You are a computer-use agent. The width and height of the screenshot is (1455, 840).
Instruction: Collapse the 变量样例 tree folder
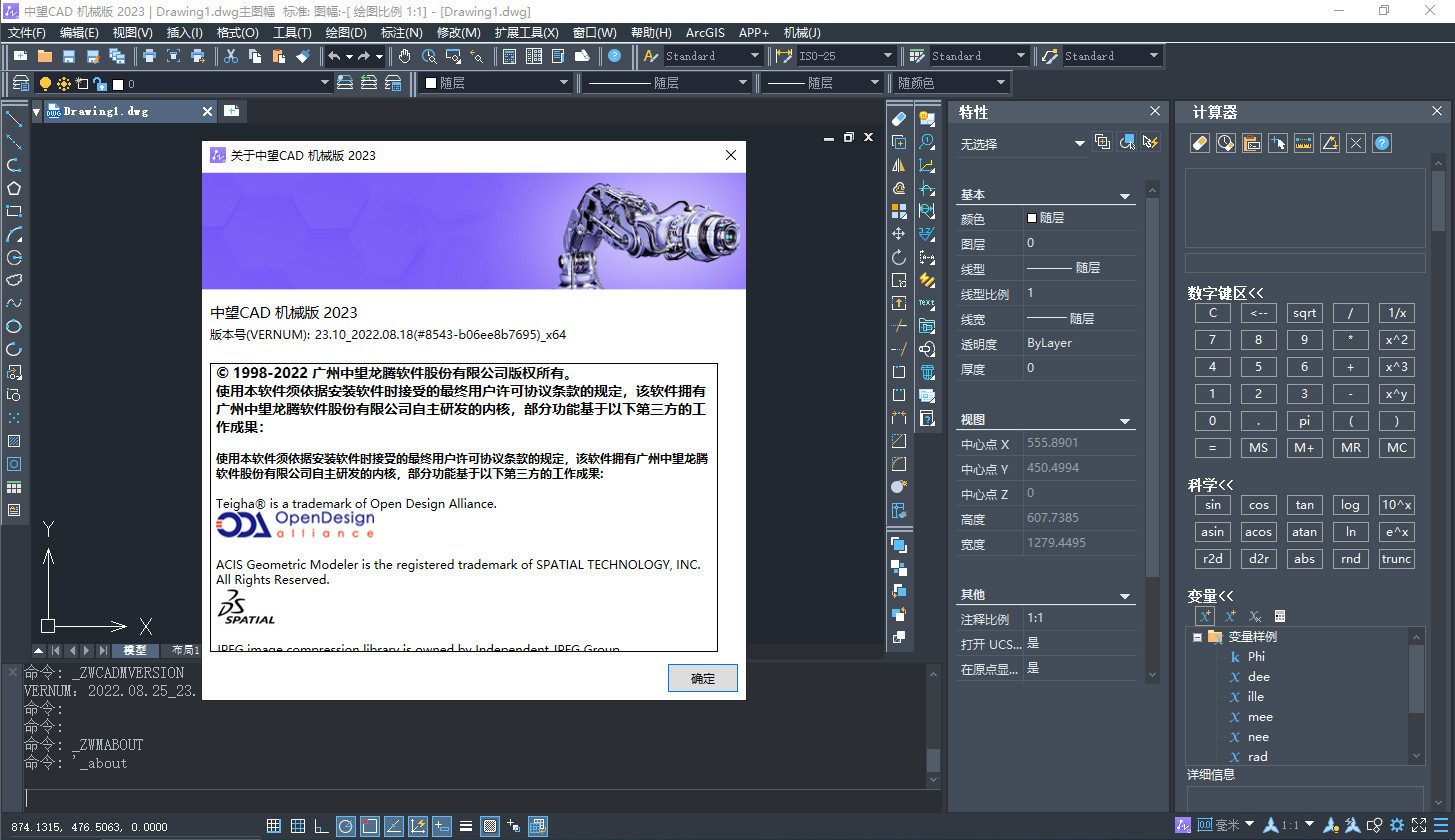[x=1196, y=637]
